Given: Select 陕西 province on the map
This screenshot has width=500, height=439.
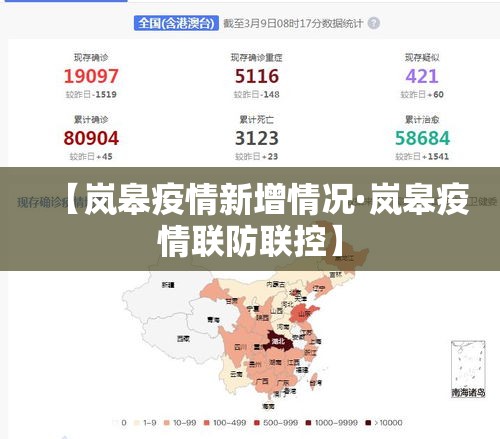Looking at the screenshot, I should [262, 318].
